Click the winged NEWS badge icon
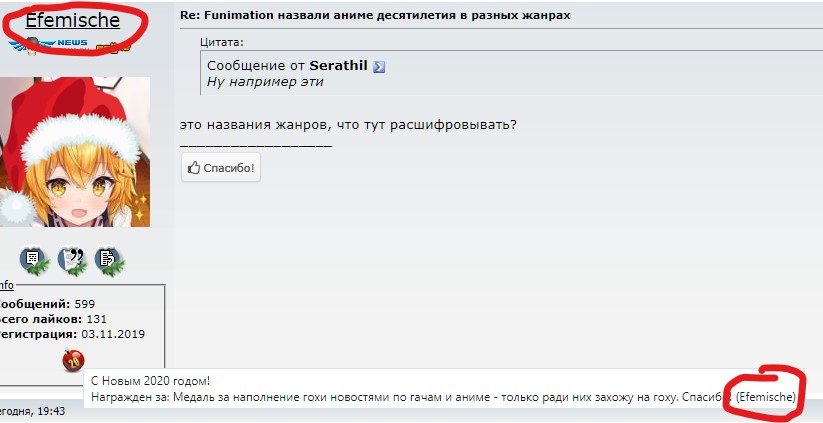Image resolution: width=823 pixels, height=423 pixels. coord(50,45)
